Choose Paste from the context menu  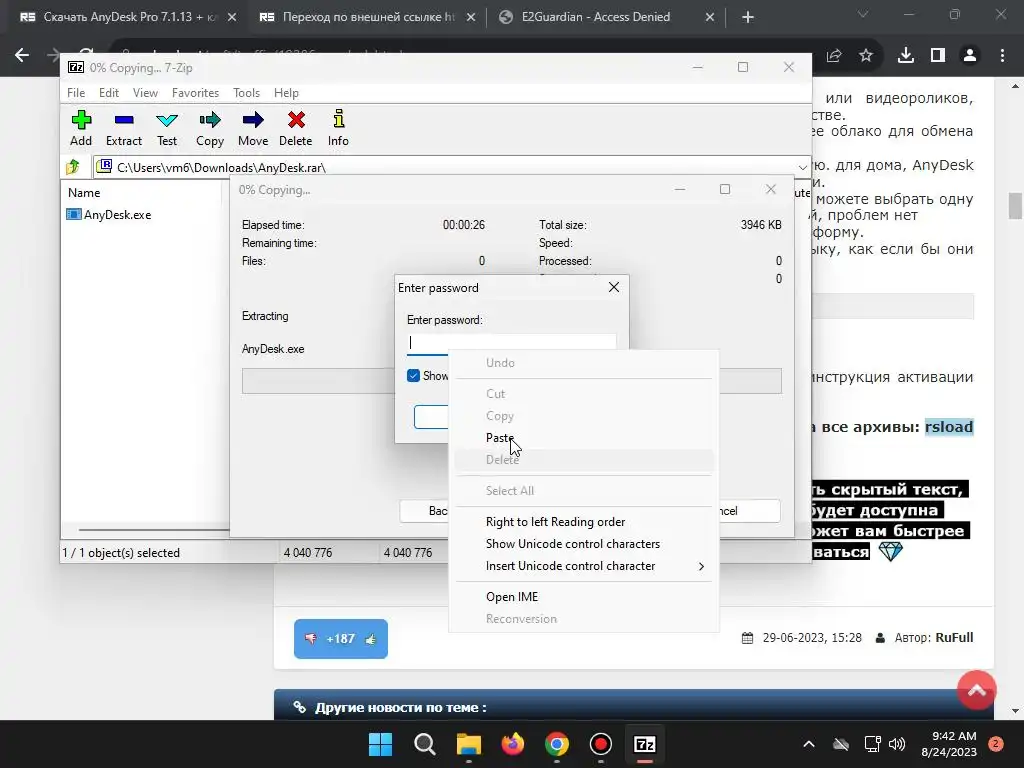pyautogui.click(x=500, y=438)
